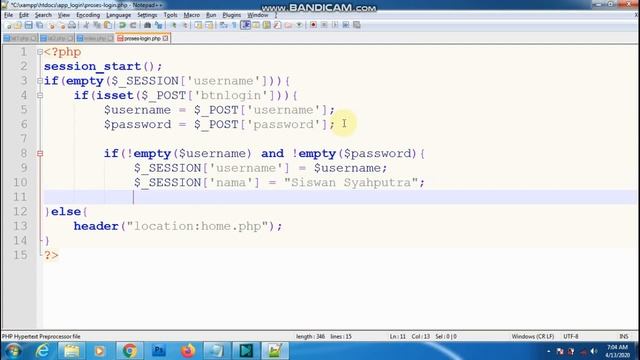The image size is (640, 360).
Task: Toggle INS insert mode in status bar
Action: [x=624, y=336]
